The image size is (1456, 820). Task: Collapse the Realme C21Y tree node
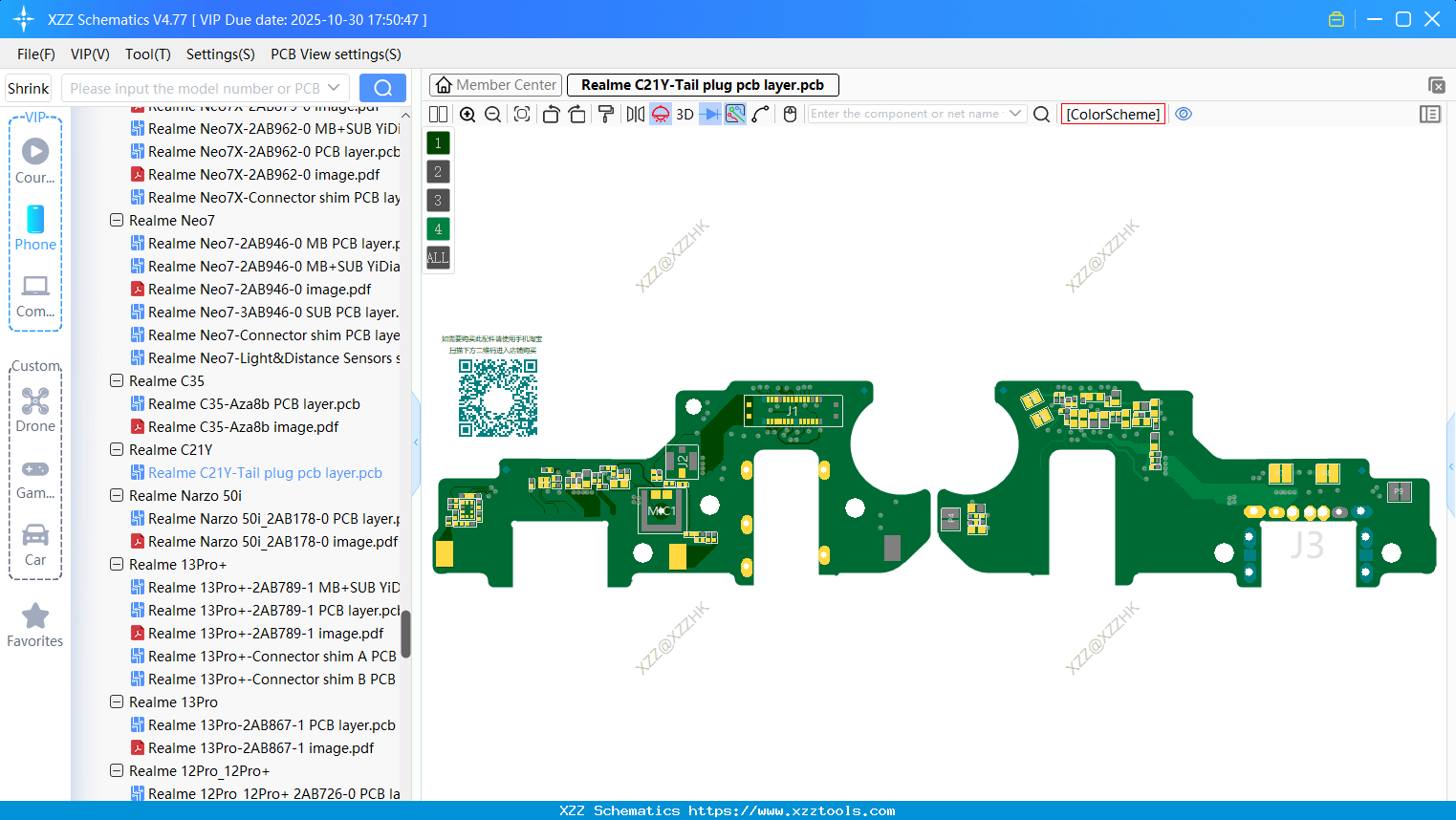coord(117,450)
